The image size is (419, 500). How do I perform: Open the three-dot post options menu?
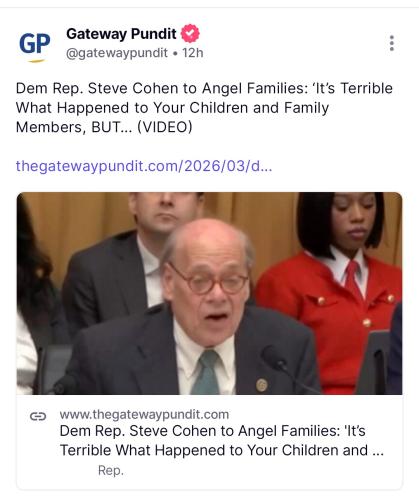pyautogui.click(x=392, y=43)
